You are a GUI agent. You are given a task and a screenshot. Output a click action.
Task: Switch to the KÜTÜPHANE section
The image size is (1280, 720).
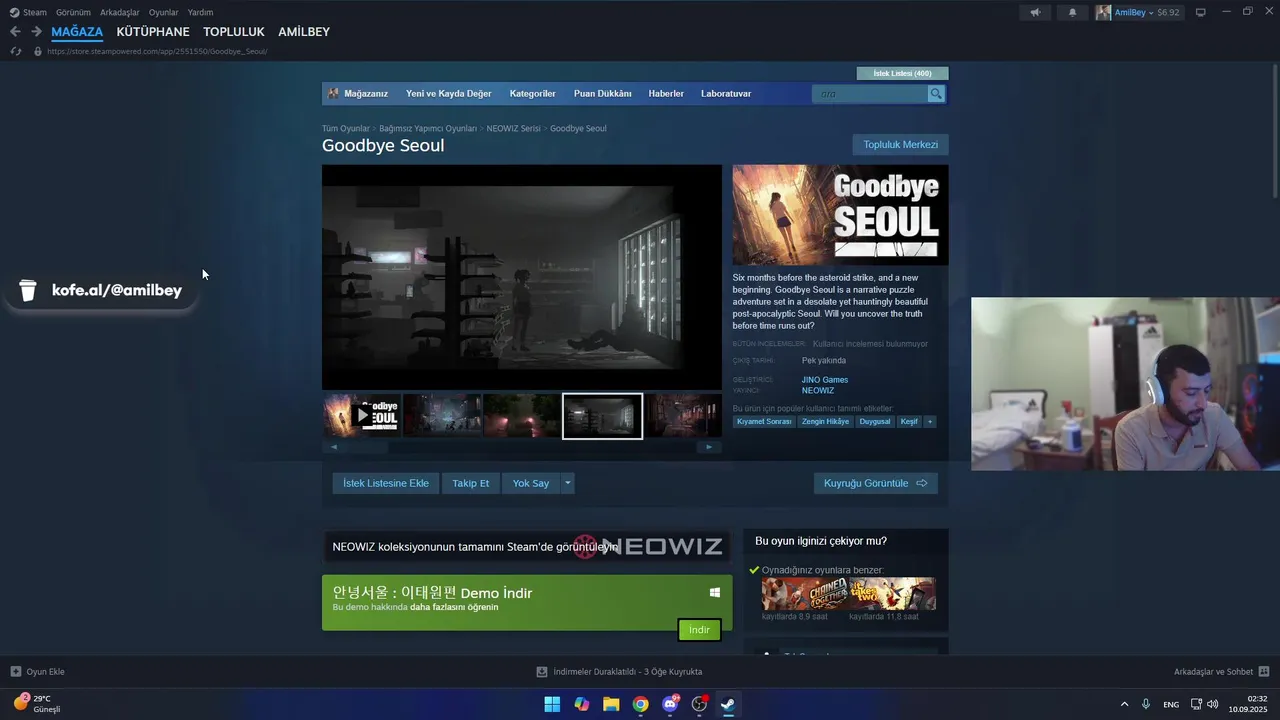pos(153,32)
